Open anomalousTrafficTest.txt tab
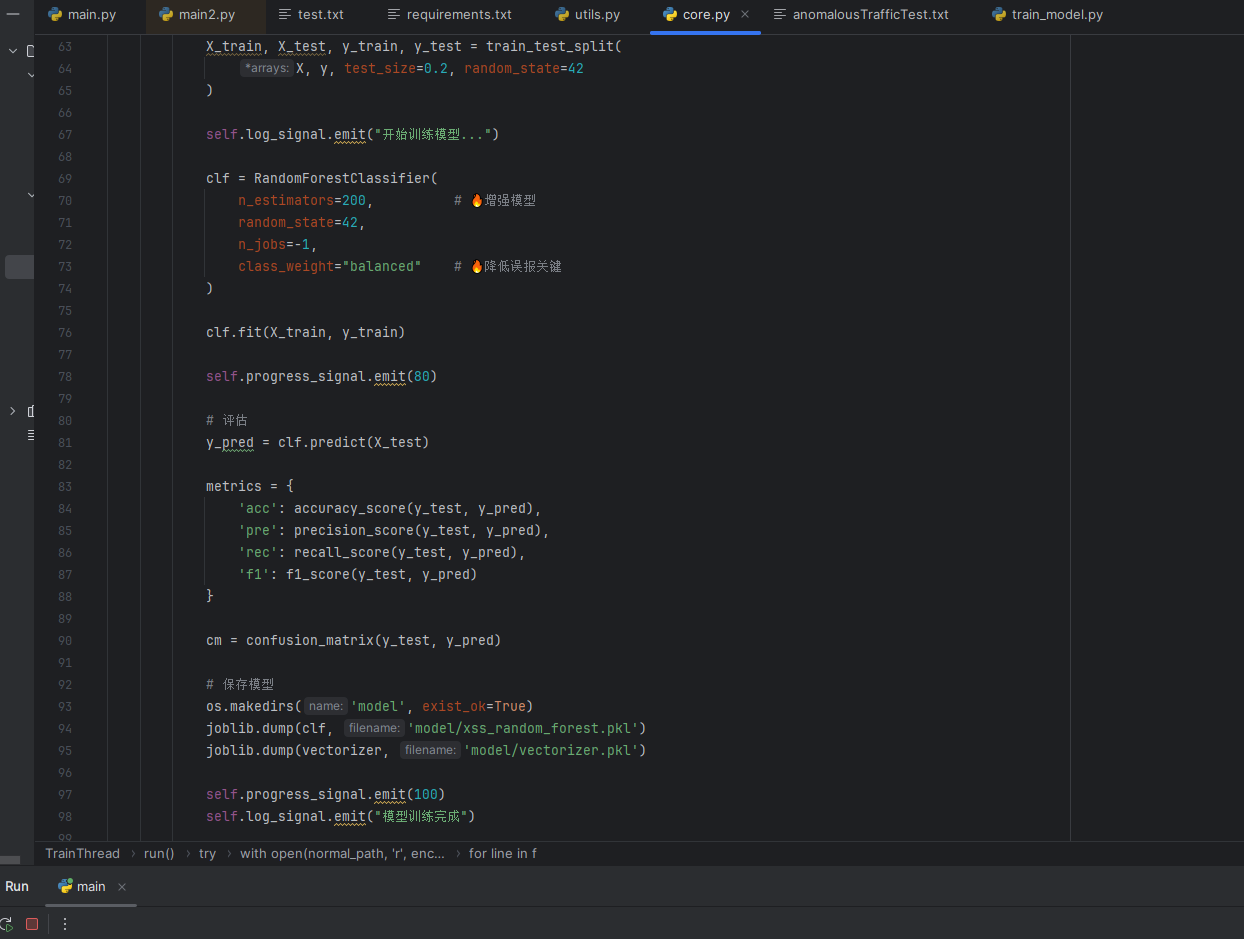 click(x=861, y=15)
